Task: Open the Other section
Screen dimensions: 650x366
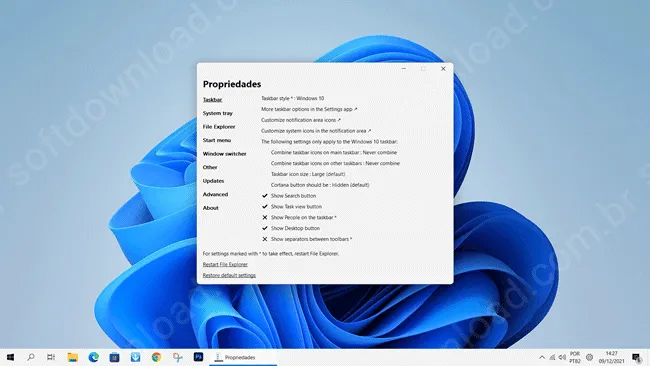Action: tap(210, 167)
